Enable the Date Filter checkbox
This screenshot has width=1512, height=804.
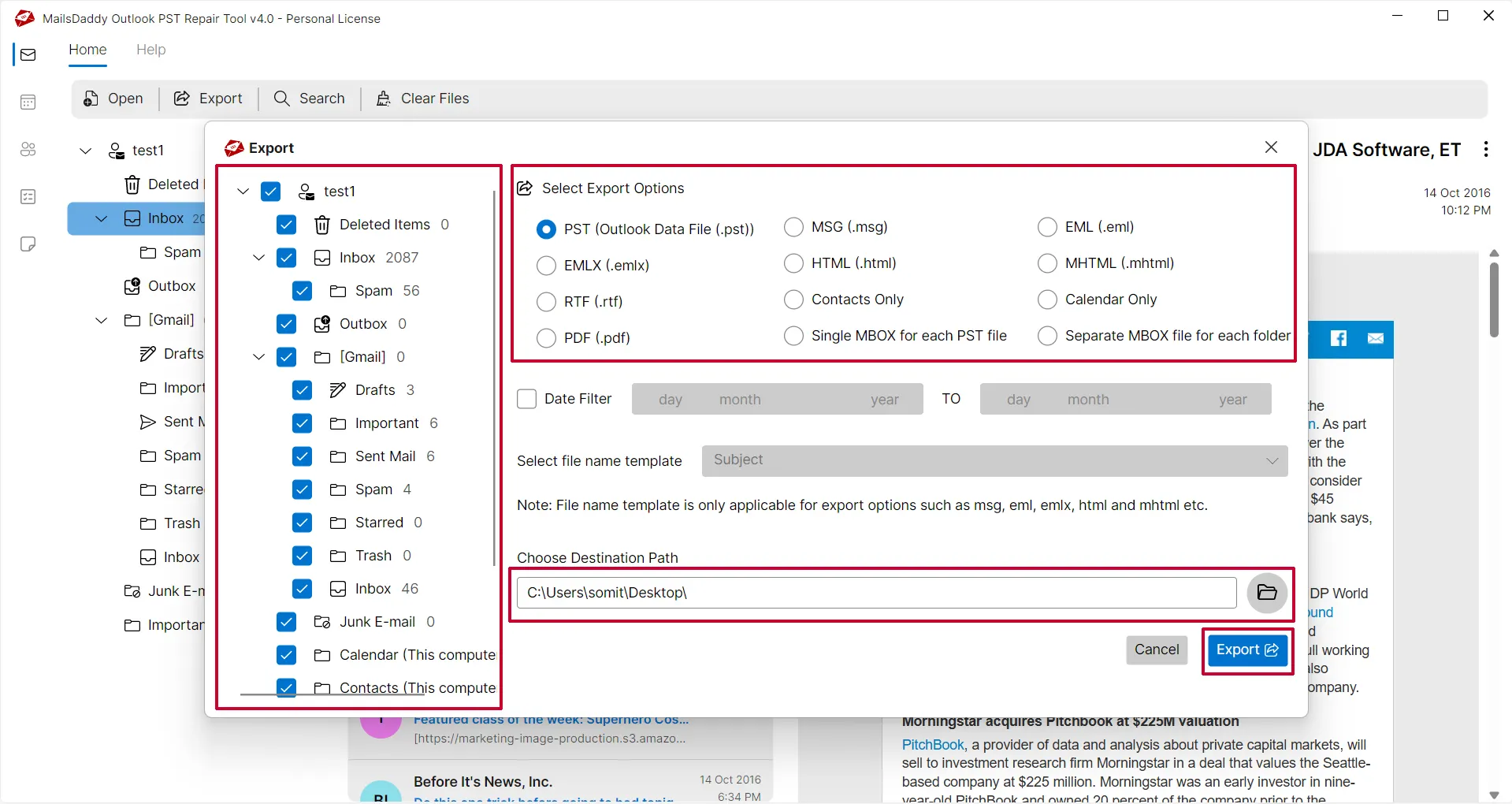click(526, 399)
